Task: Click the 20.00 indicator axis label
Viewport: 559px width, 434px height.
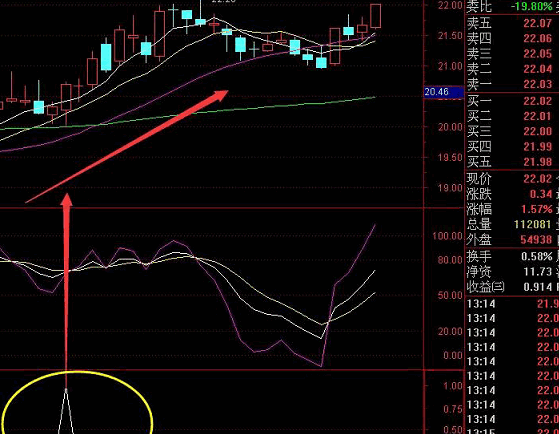Action: click(x=450, y=332)
